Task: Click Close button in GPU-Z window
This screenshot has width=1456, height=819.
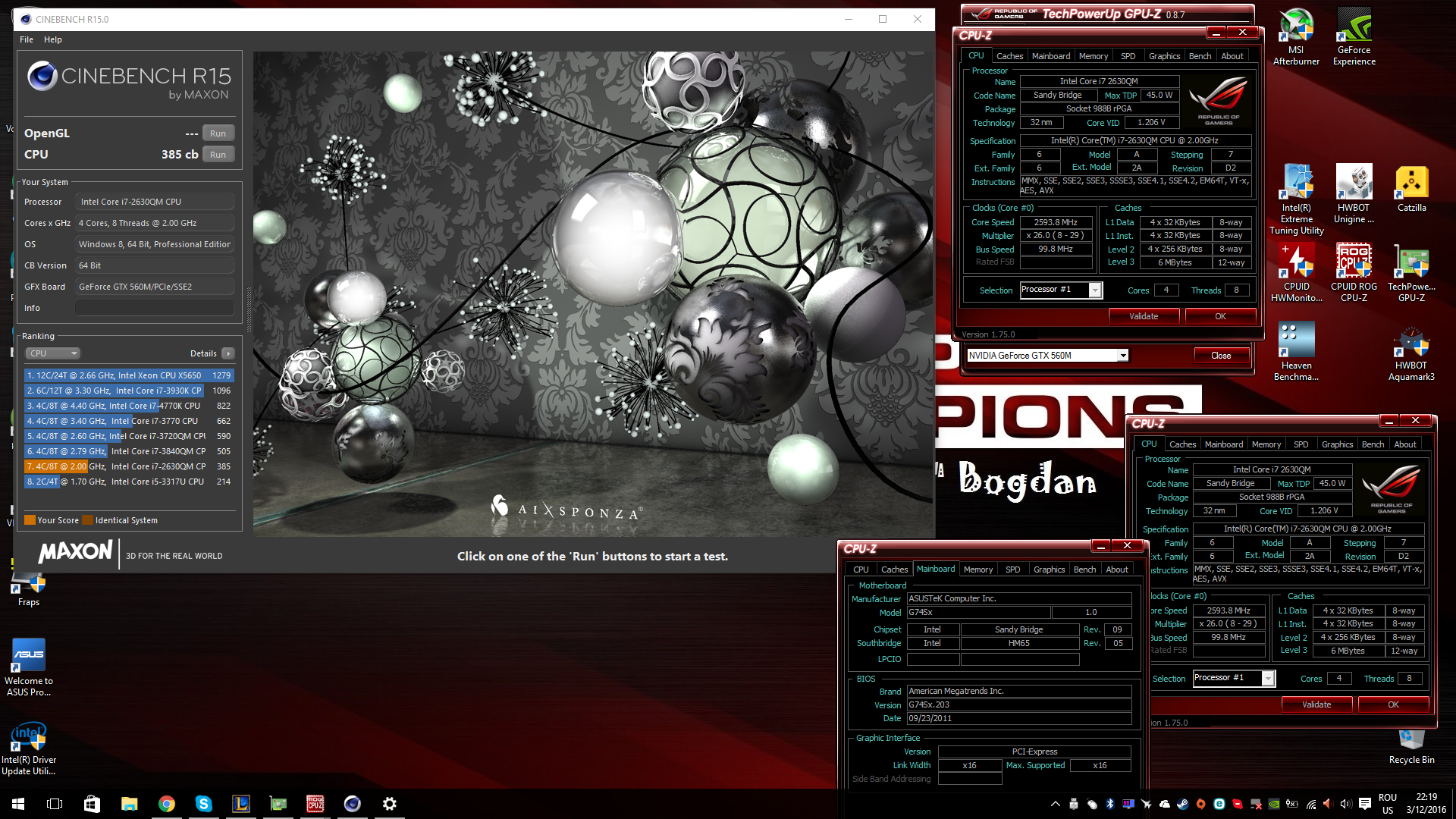Action: pos(1221,355)
